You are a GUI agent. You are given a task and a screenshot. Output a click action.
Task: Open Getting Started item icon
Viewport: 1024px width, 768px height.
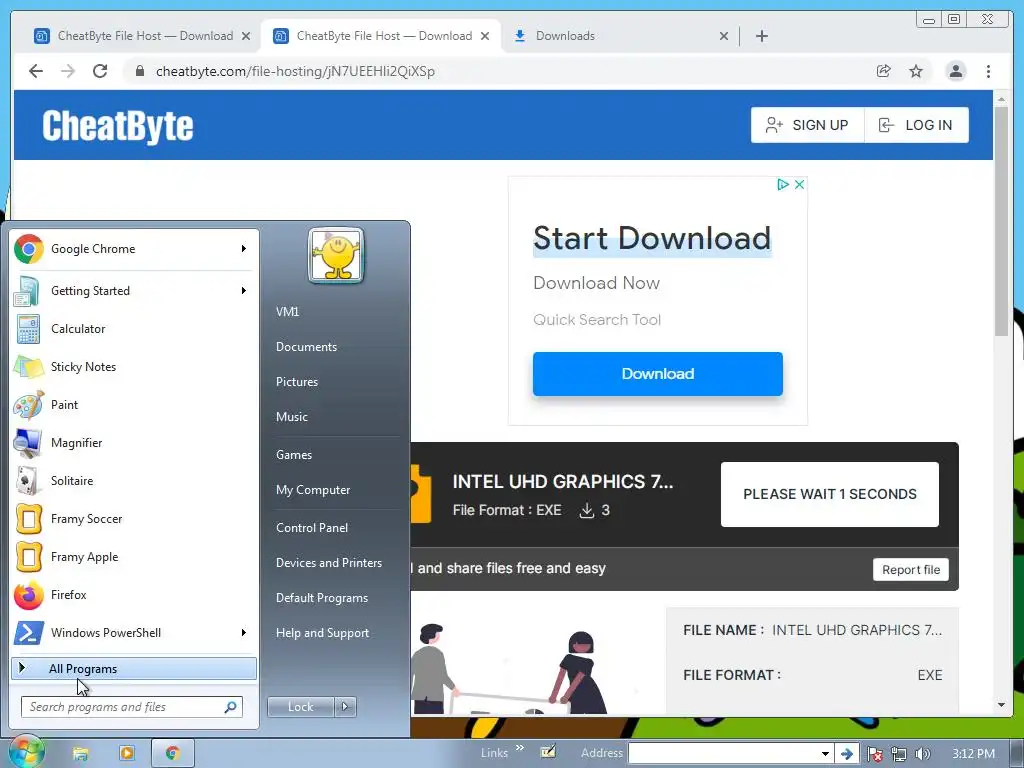tap(29, 291)
